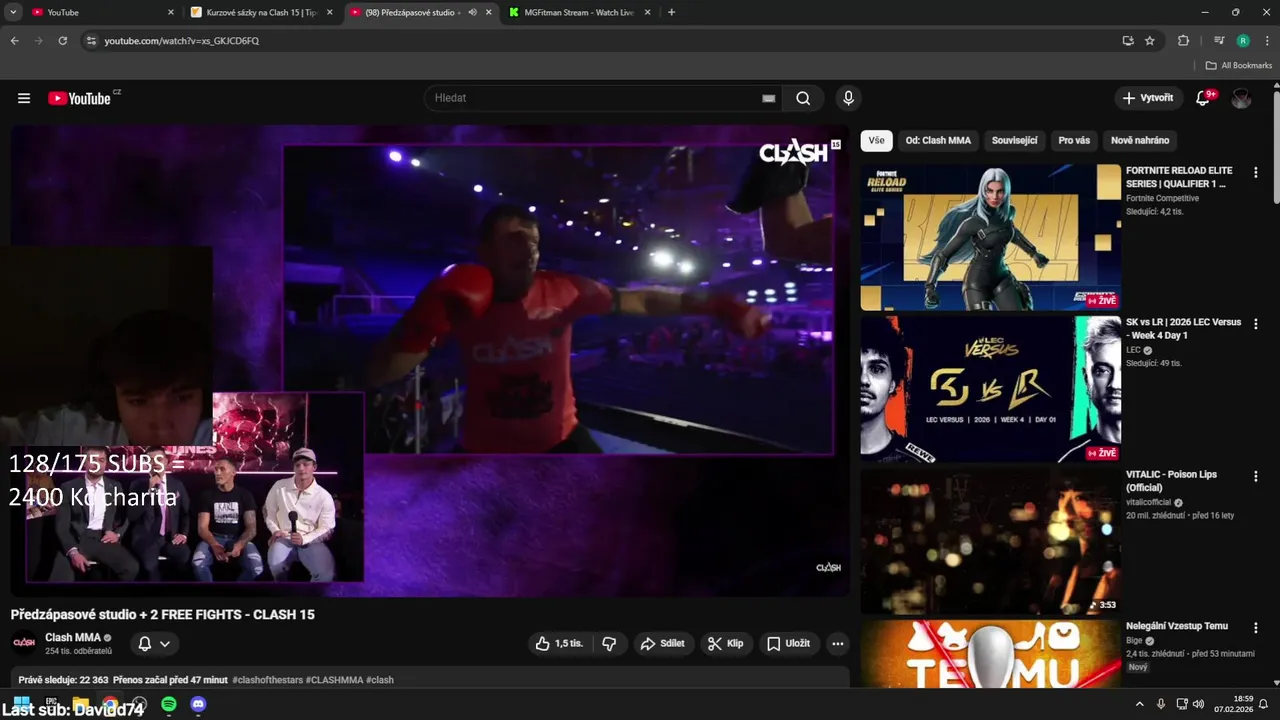
Task: Click the Vytvořit create button
Action: 1148,98
